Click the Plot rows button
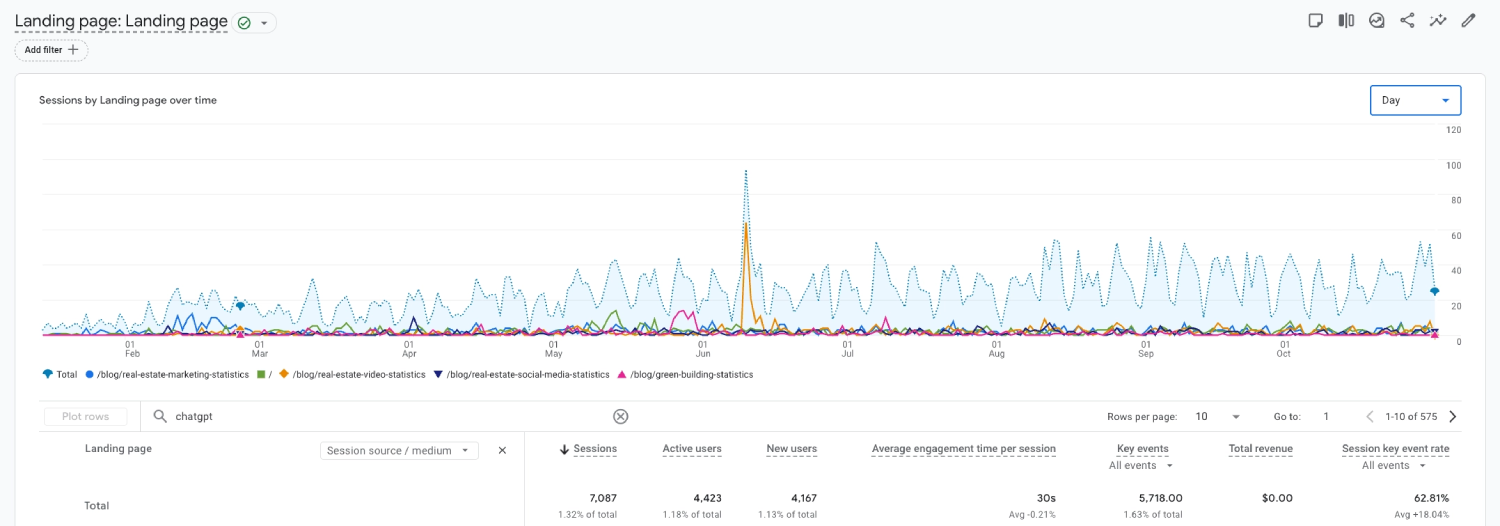 click(85, 417)
